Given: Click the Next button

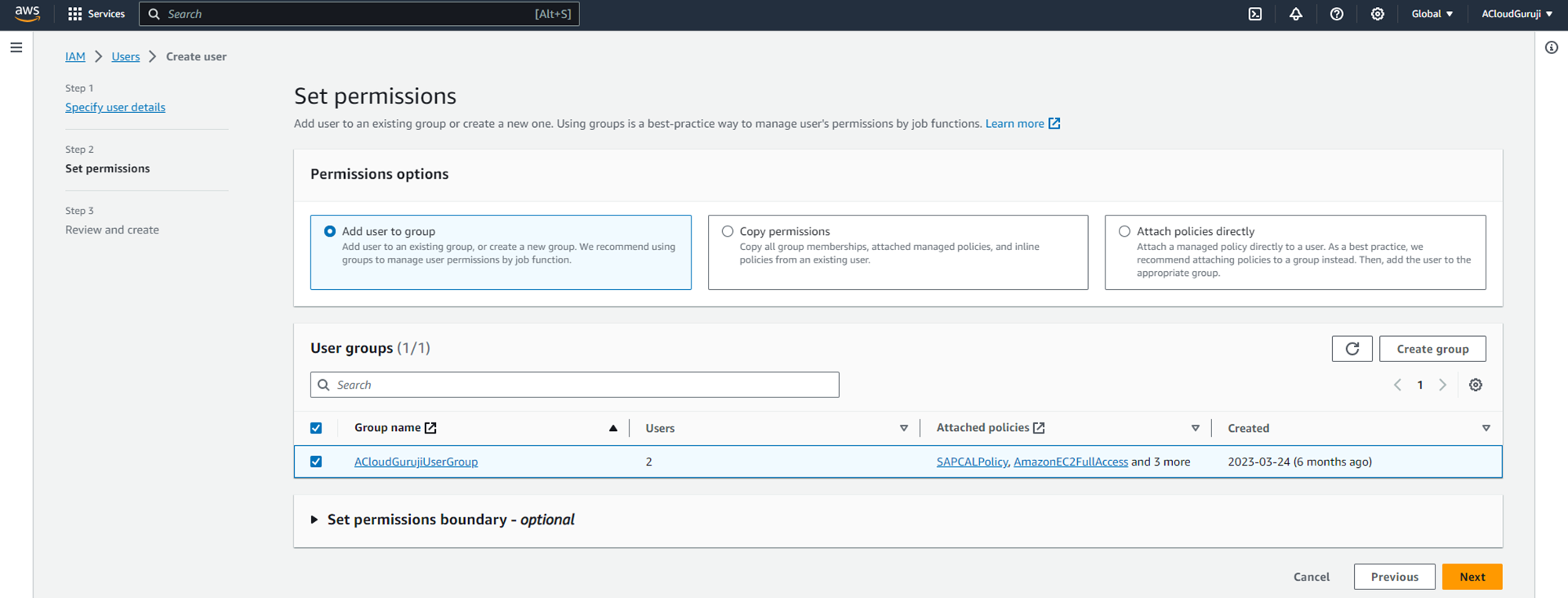Looking at the screenshot, I should point(1472,577).
